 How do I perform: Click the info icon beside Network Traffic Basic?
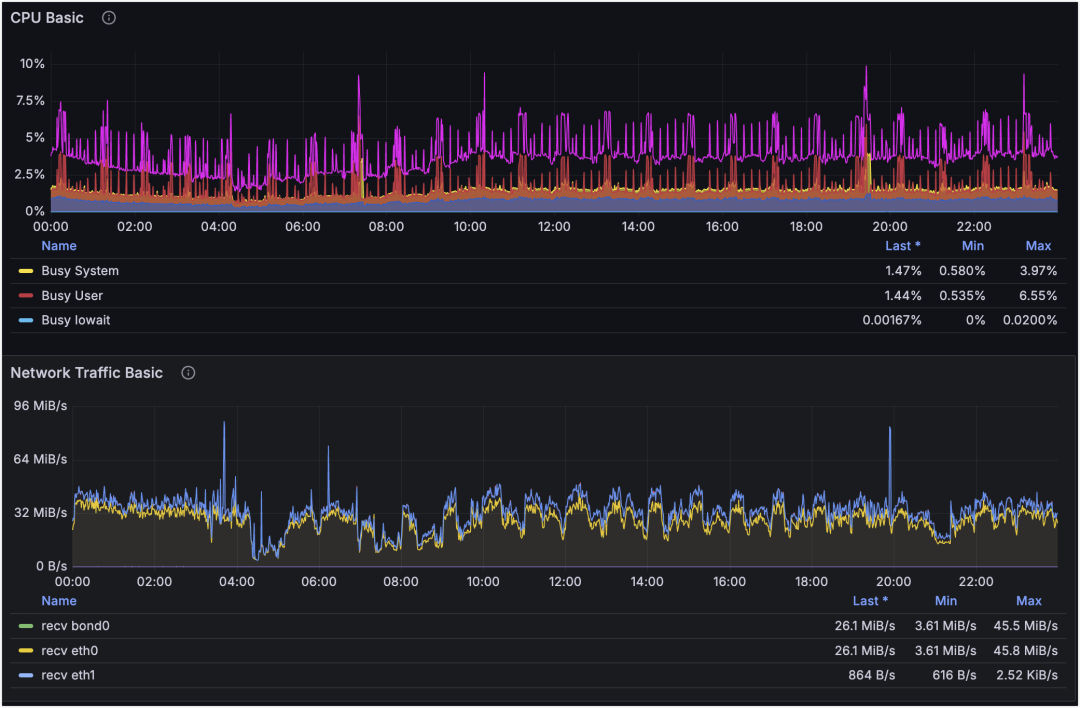188,373
